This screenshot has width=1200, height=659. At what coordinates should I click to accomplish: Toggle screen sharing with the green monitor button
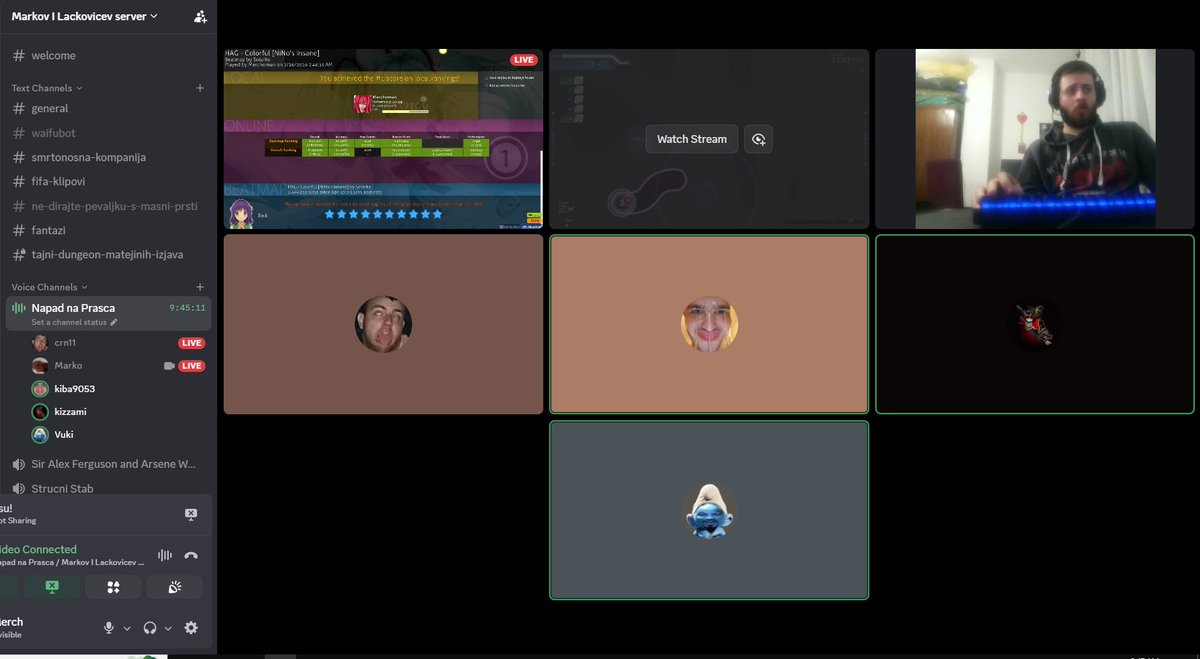coord(51,587)
